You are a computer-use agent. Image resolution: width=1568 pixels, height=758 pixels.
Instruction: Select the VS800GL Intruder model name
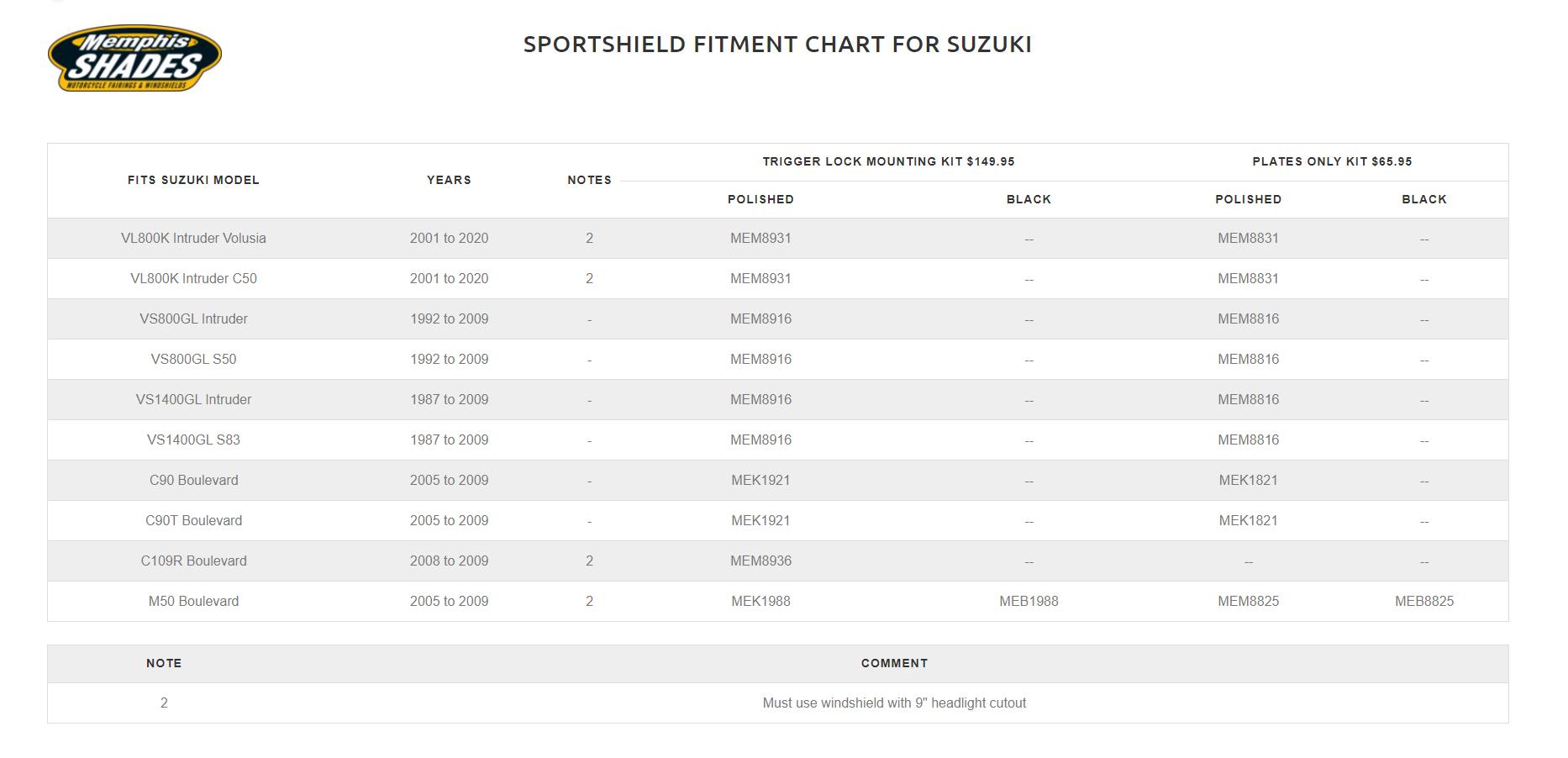(x=193, y=319)
